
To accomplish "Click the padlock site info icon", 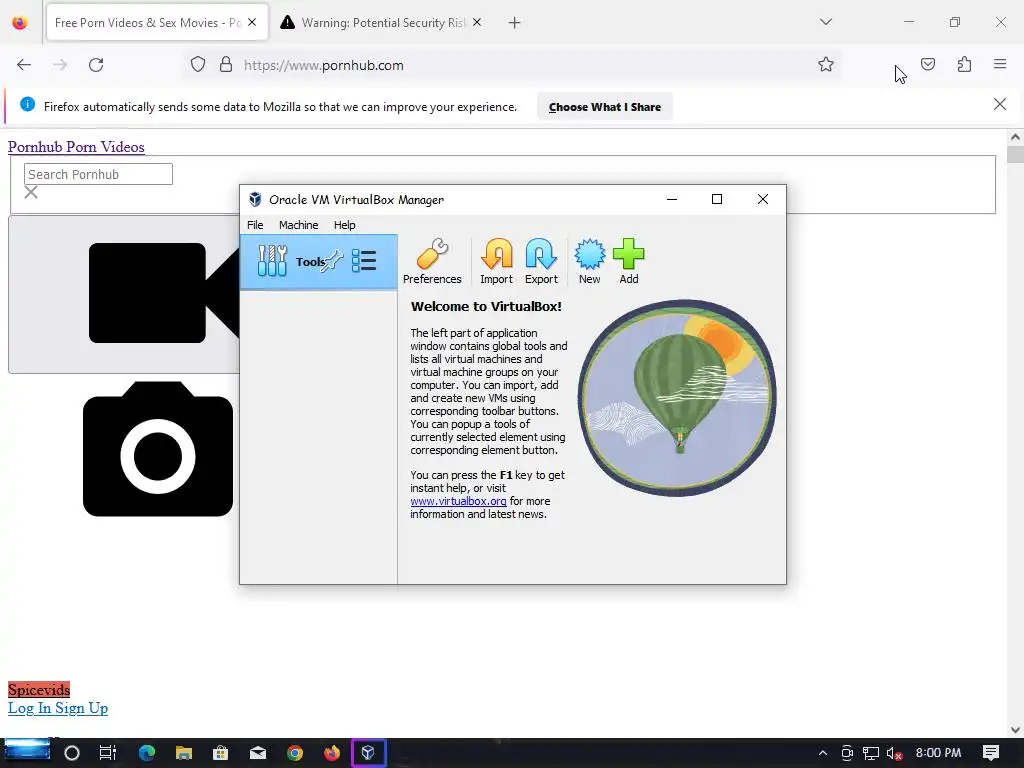I will click(226, 64).
